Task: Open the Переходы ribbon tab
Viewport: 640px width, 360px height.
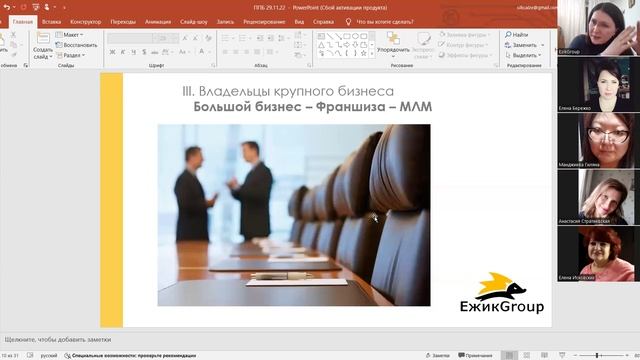Action: pyautogui.click(x=123, y=22)
